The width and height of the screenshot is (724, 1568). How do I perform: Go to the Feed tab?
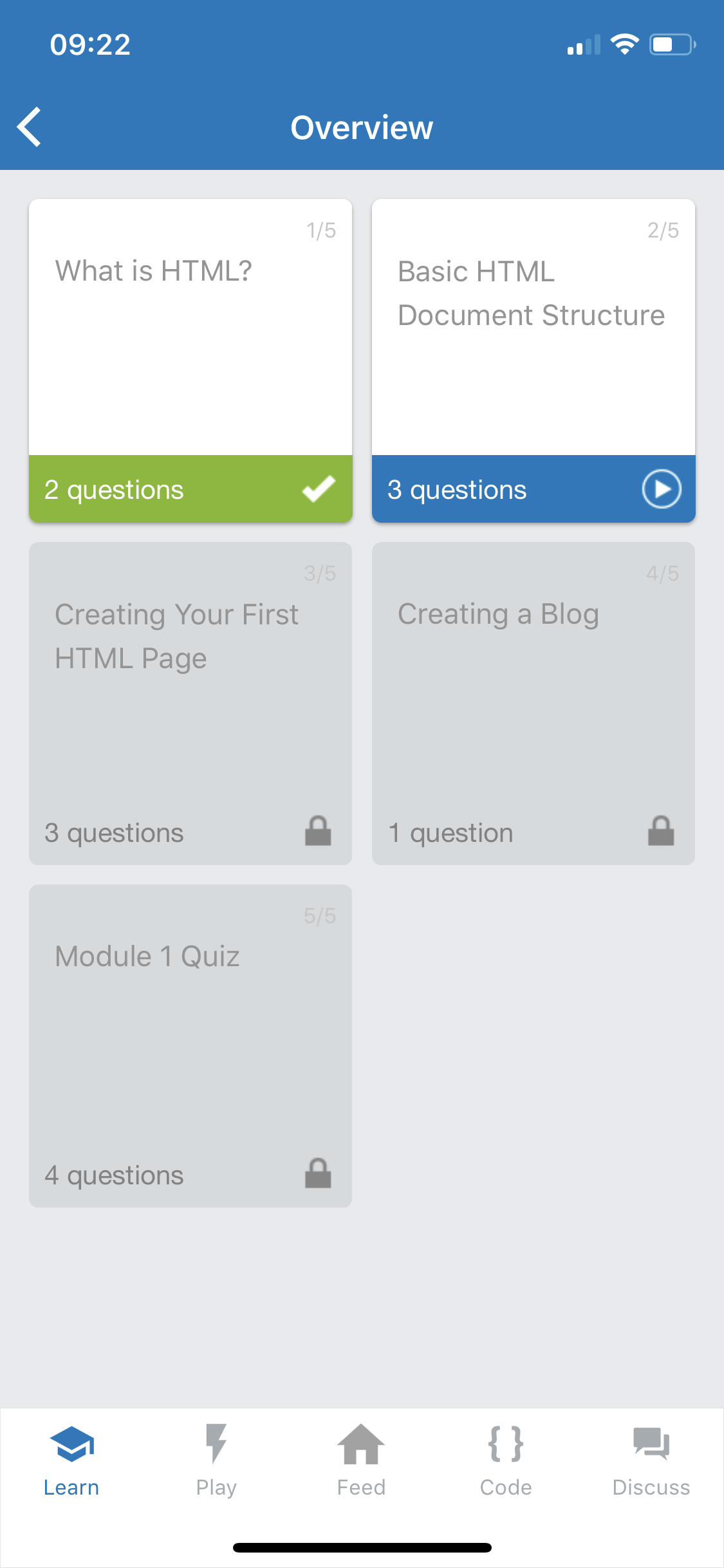361,1461
